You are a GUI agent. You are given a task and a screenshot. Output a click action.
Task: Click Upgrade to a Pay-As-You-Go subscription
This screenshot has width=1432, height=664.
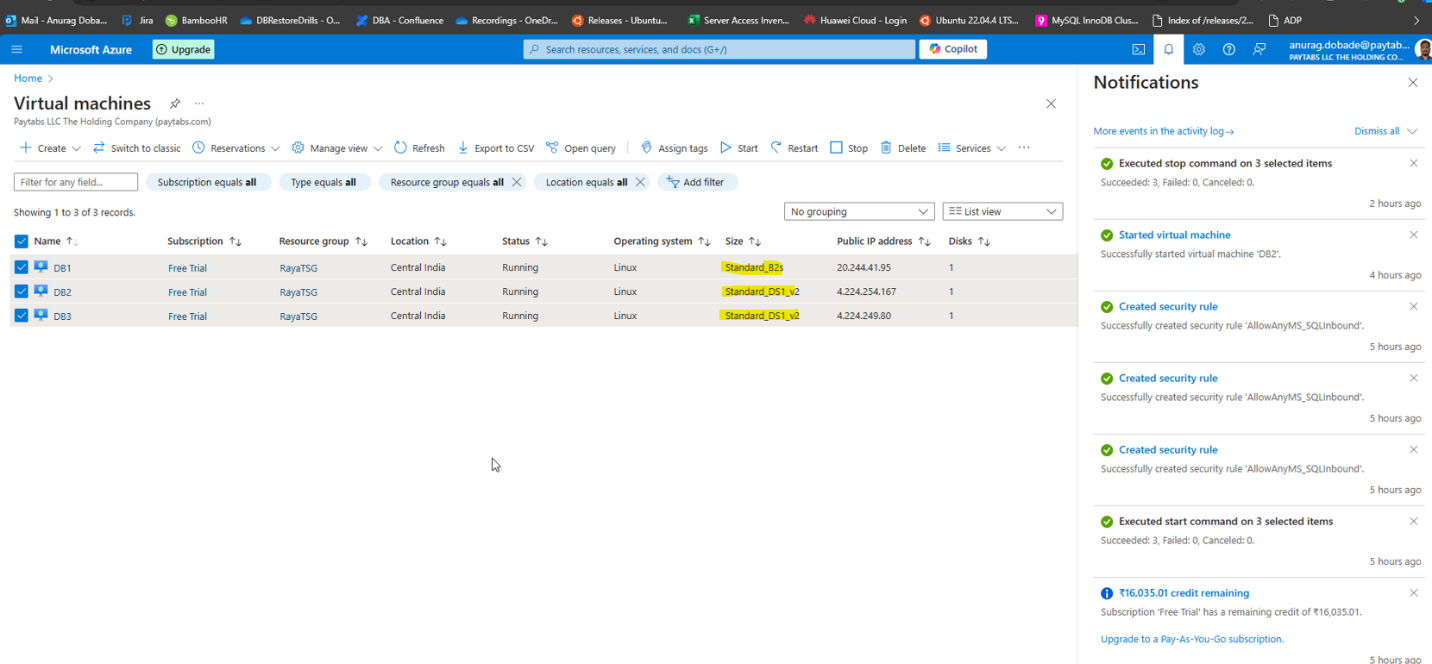click(1192, 639)
